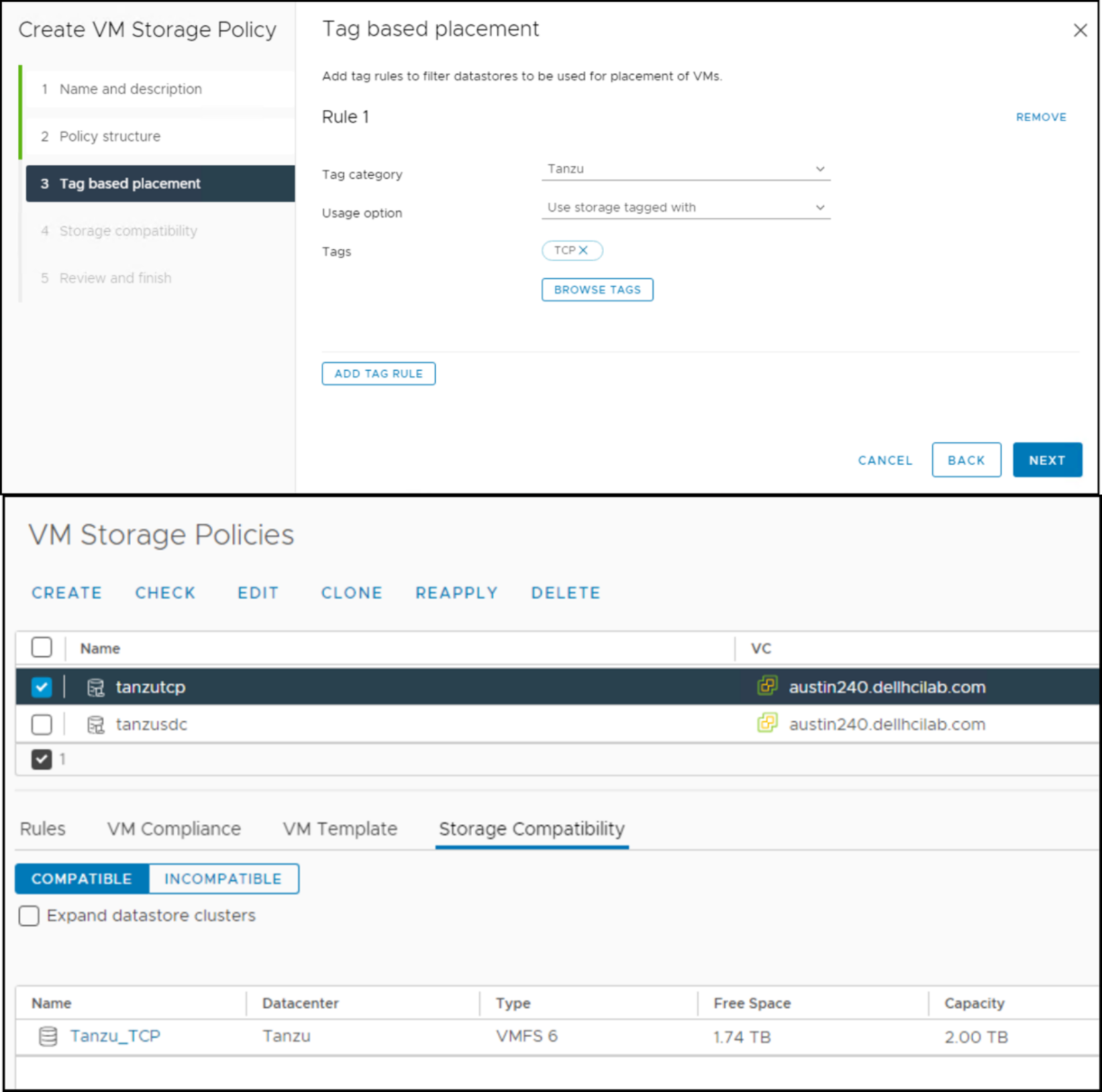Viewport: 1102px width, 1092px height.
Task: Switch to the Rules tab
Action: coord(42,829)
